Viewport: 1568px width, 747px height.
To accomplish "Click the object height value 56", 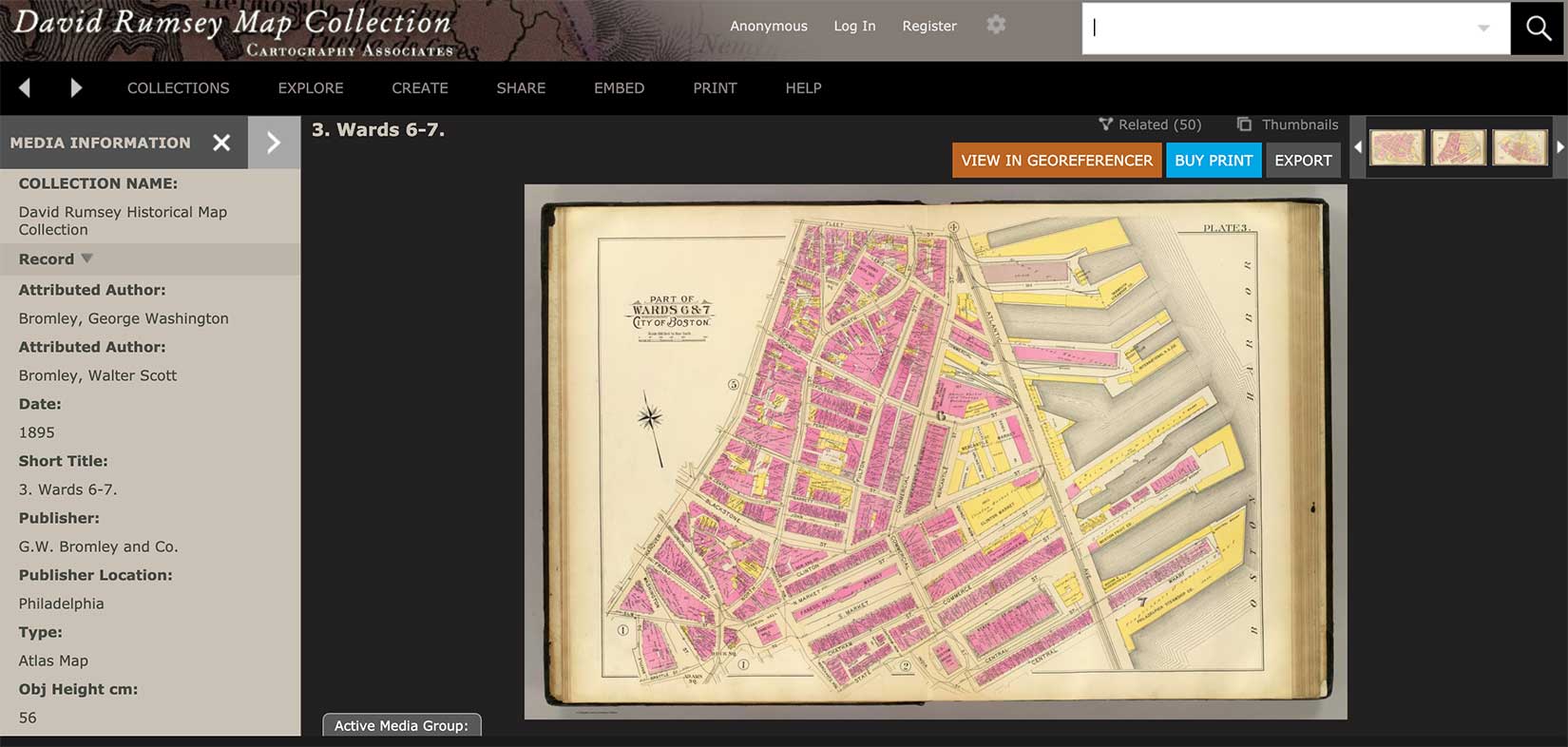I will point(28,718).
